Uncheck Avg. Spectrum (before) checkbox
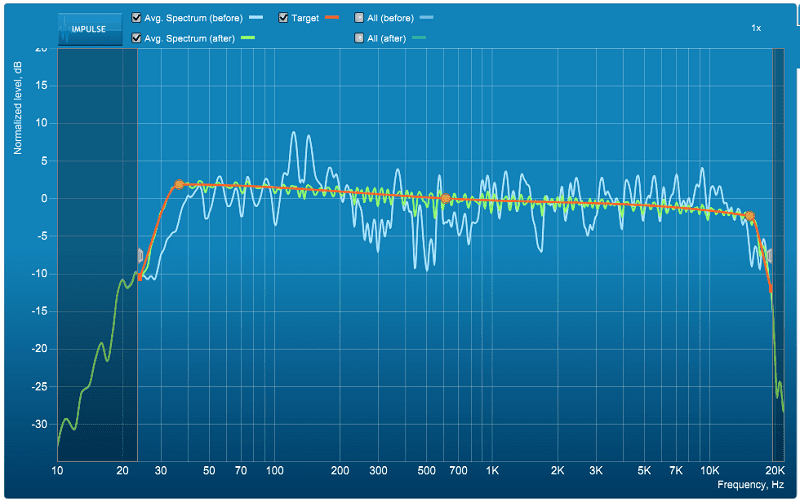This screenshot has height=502, width=800. pos(136,18)
